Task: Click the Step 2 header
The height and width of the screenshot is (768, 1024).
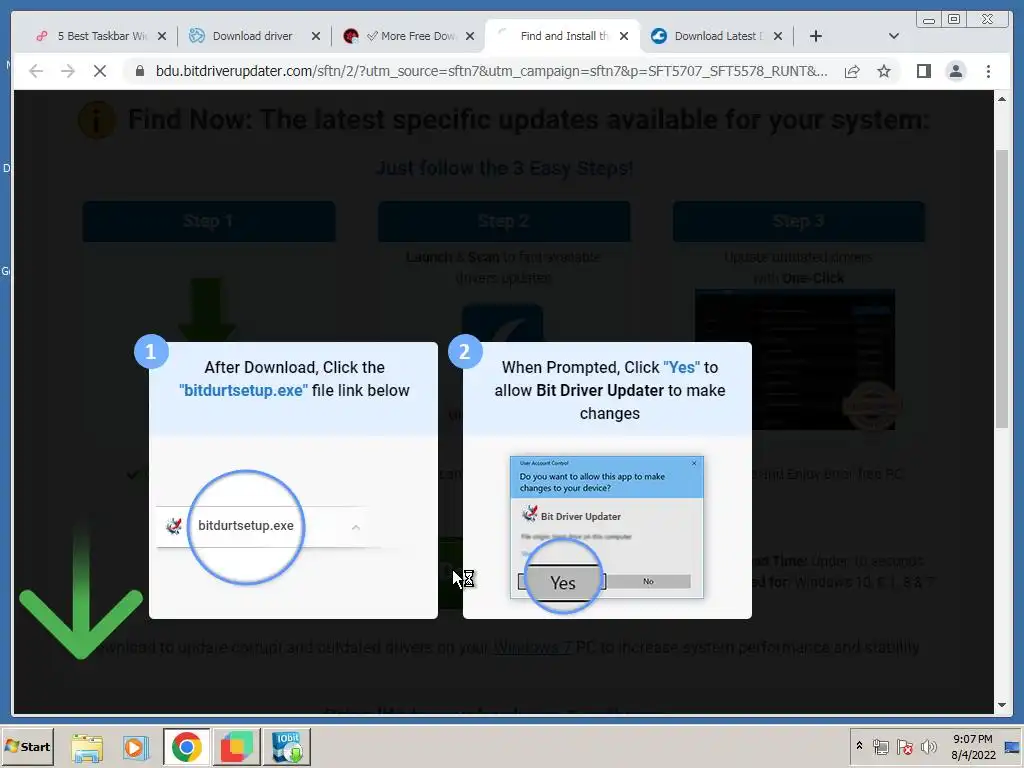Action: coord(504,221)
